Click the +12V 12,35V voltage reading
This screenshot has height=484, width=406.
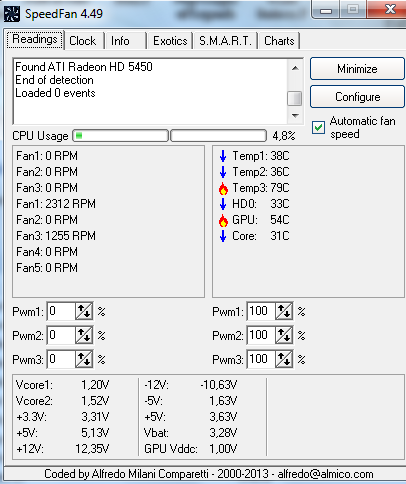click(63, 449)
